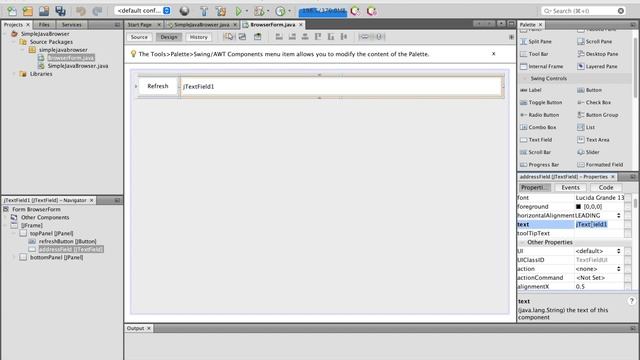
Task: Select Other Components in Navigator
Action: click(x=45, y=218)
